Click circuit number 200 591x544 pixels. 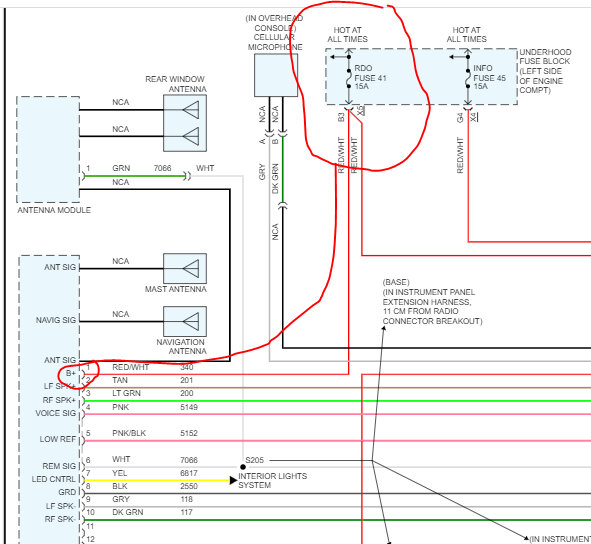point(187,393)
